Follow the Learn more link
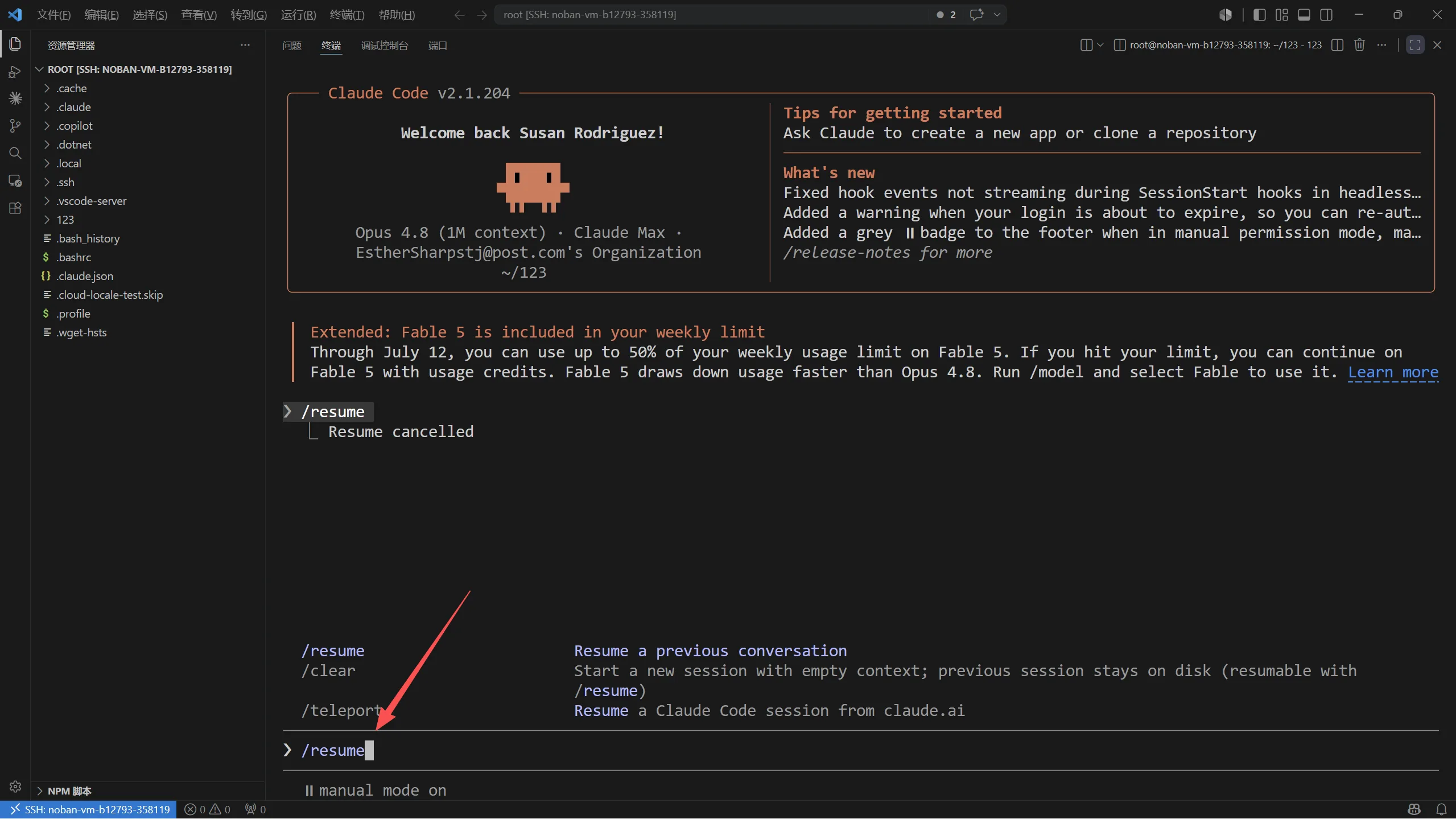1456x819 pixels. 1392,372
